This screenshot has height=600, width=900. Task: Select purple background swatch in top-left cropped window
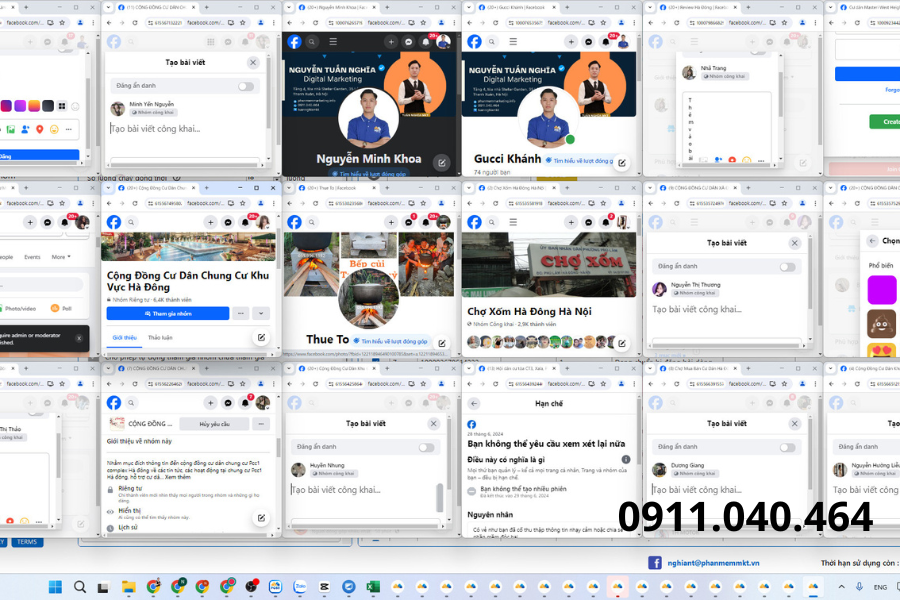[20, 106]
